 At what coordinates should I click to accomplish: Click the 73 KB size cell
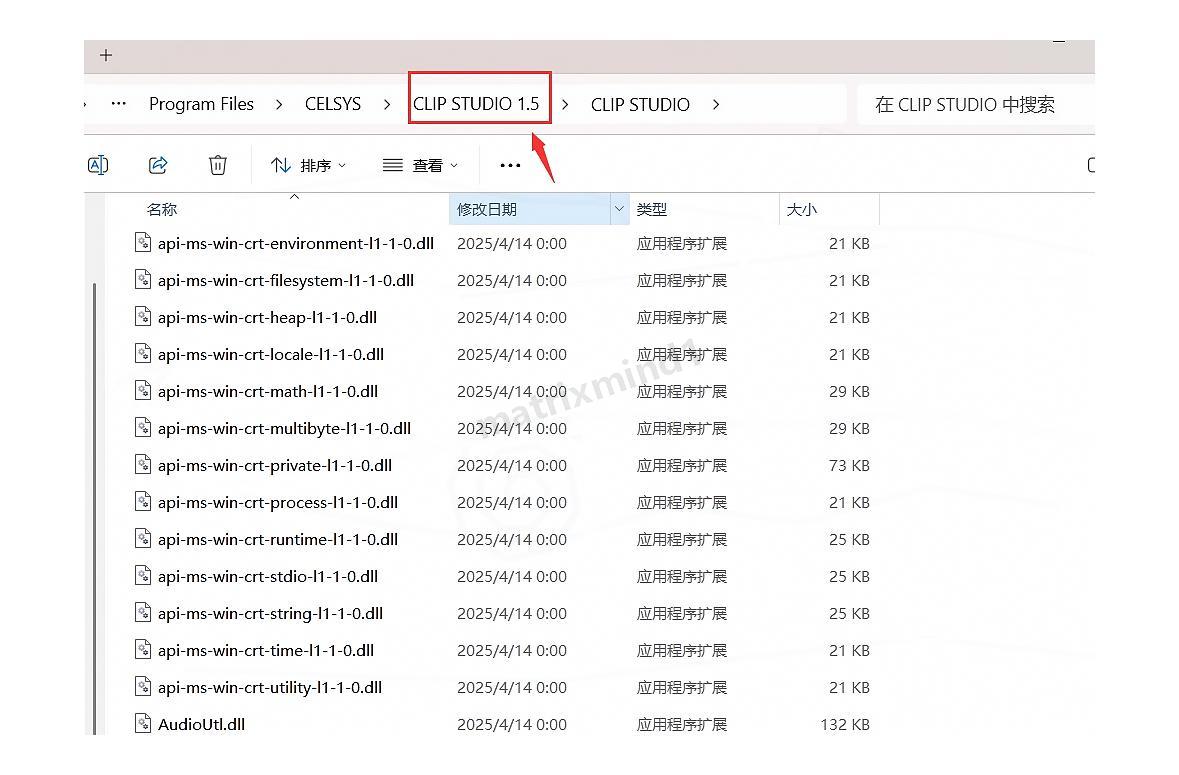point(849,465)
